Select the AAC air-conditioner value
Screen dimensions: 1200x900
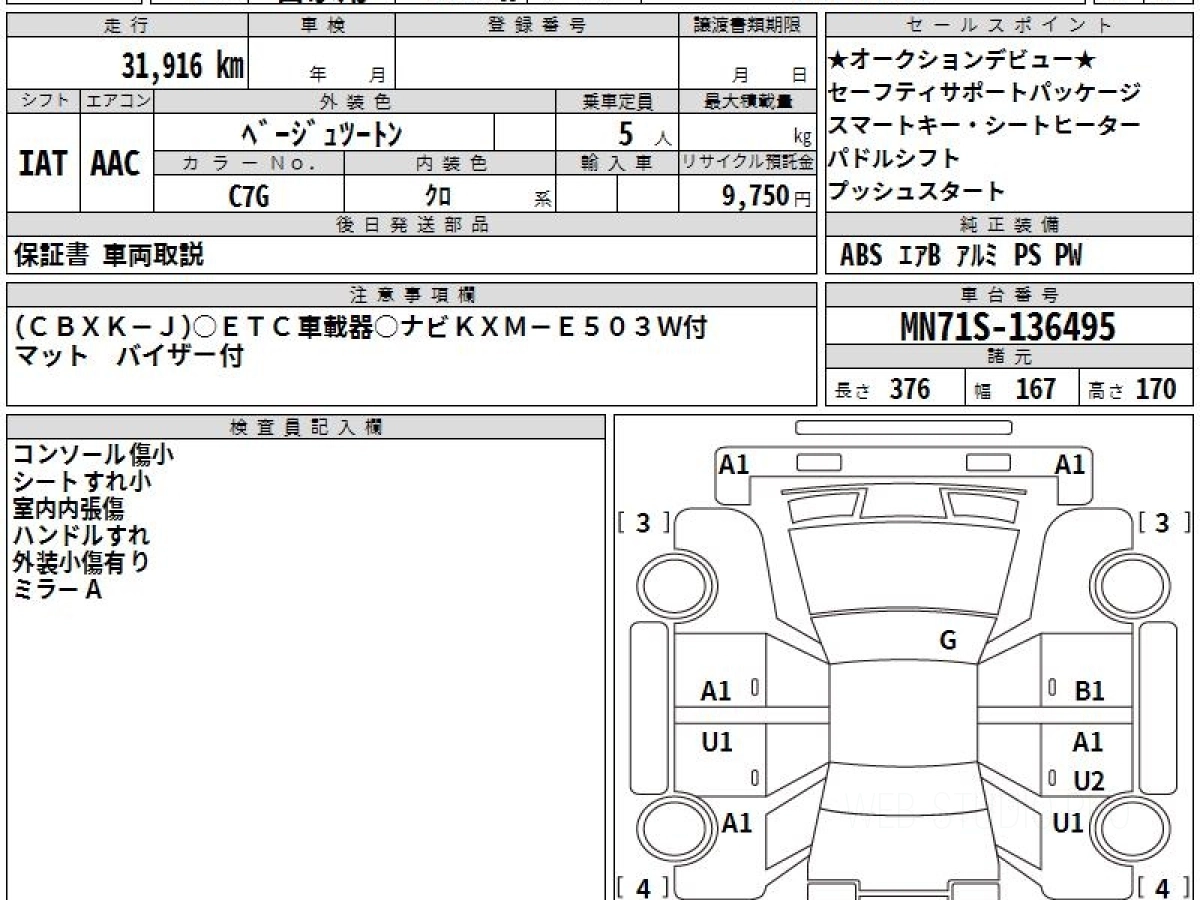(116, 163)
